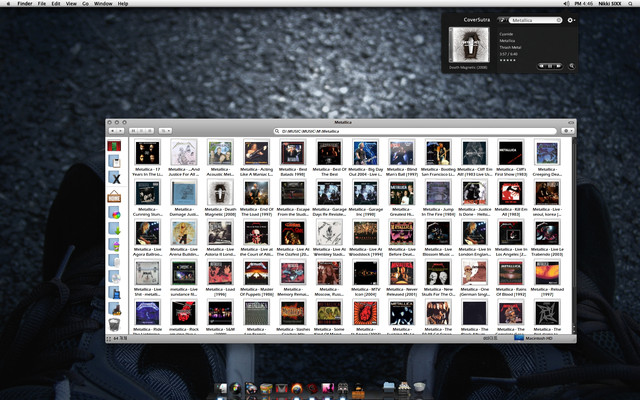Open the Finder icon in the Dock

point(222,388)
